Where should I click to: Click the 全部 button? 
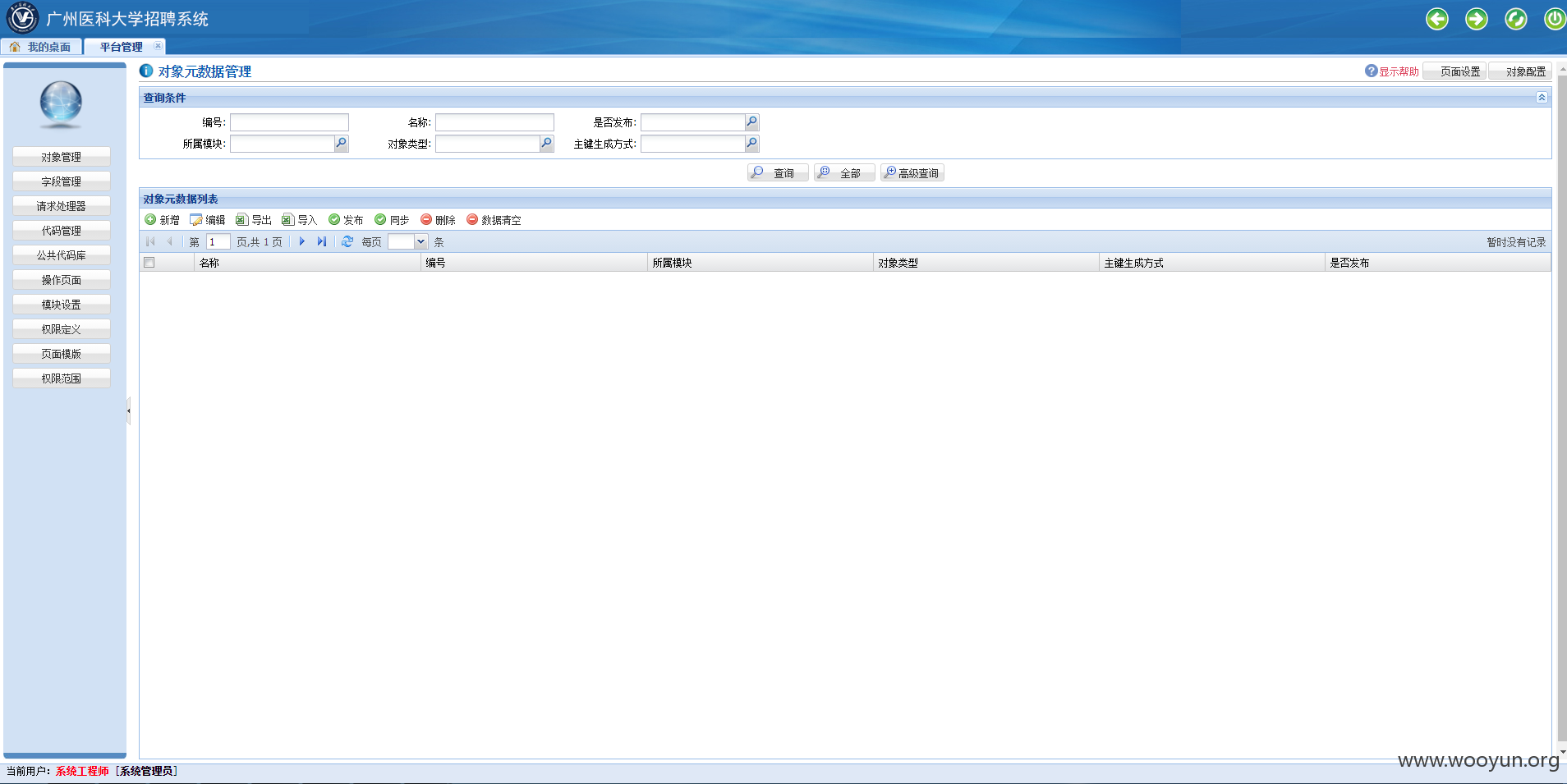pos(844,172)
